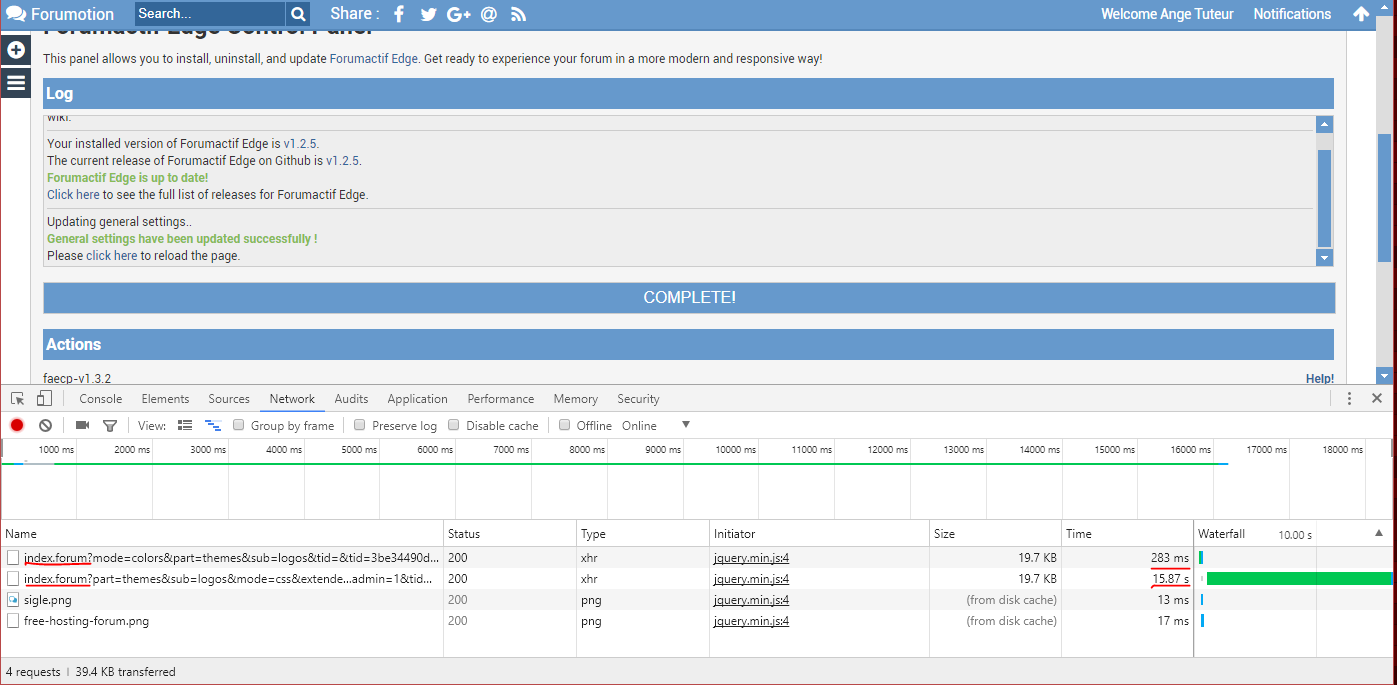1397x685 pixels.
Task: Clear the network log icon
Action: coord(45,425)
